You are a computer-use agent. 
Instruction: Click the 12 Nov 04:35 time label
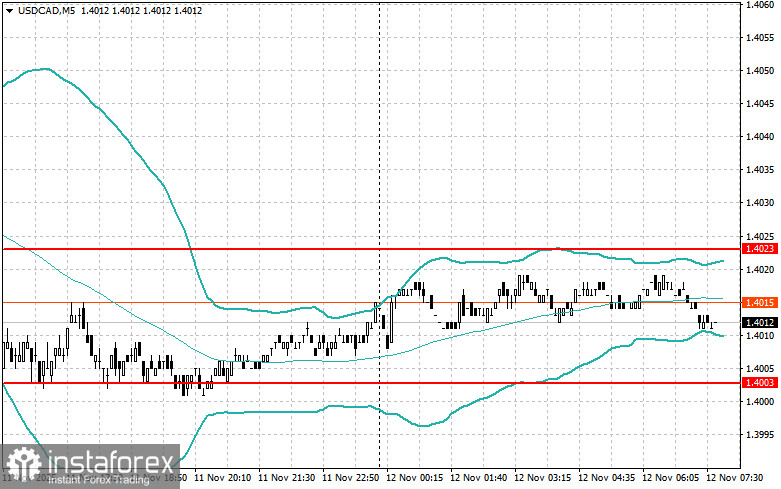point(606,478)
